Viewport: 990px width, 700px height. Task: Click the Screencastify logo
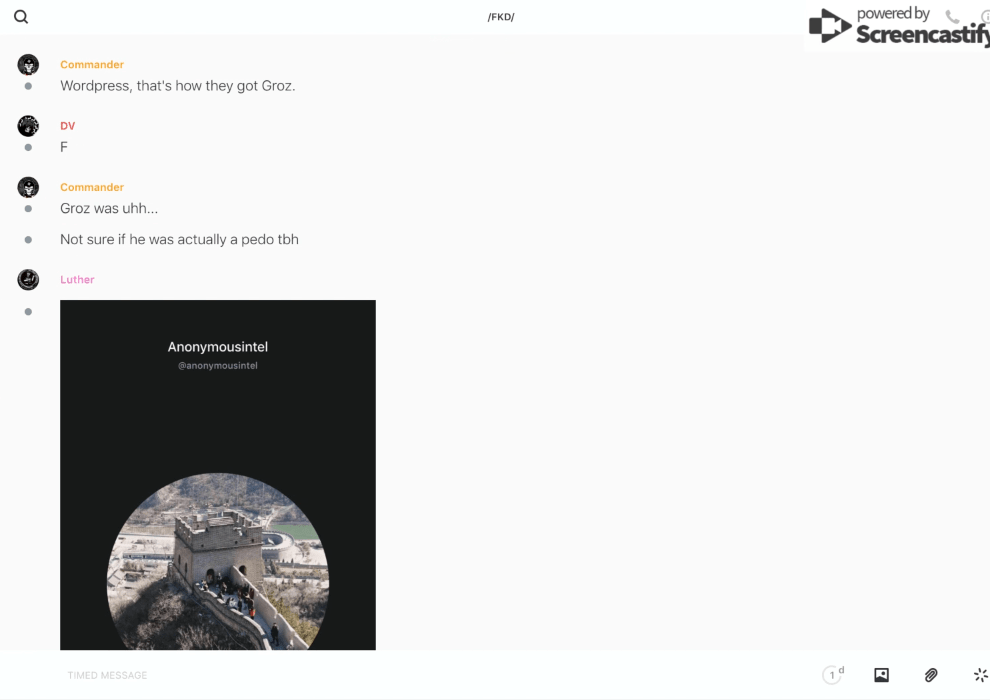click(x=896, y=27)
